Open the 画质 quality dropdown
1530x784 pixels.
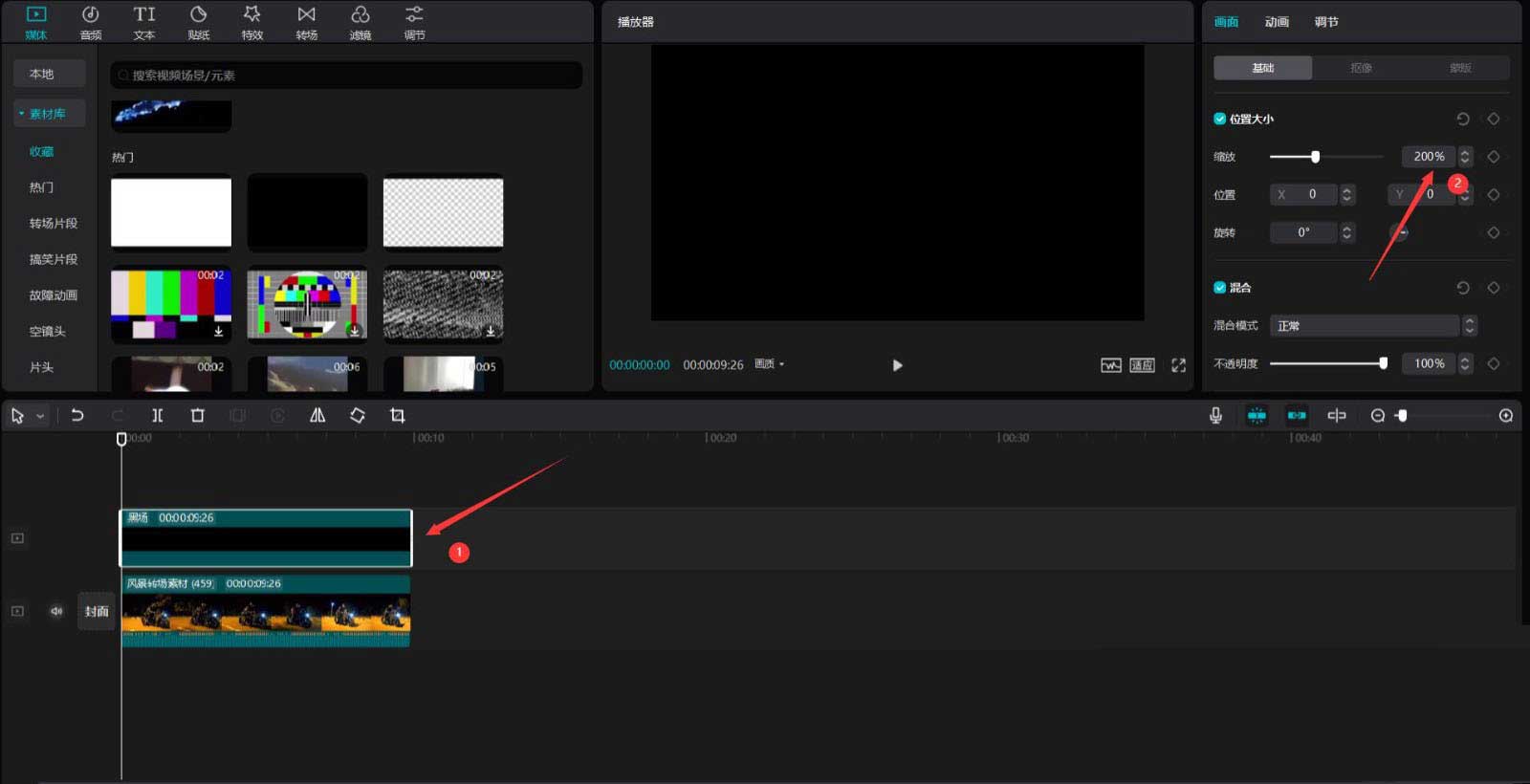coord(769,364)
